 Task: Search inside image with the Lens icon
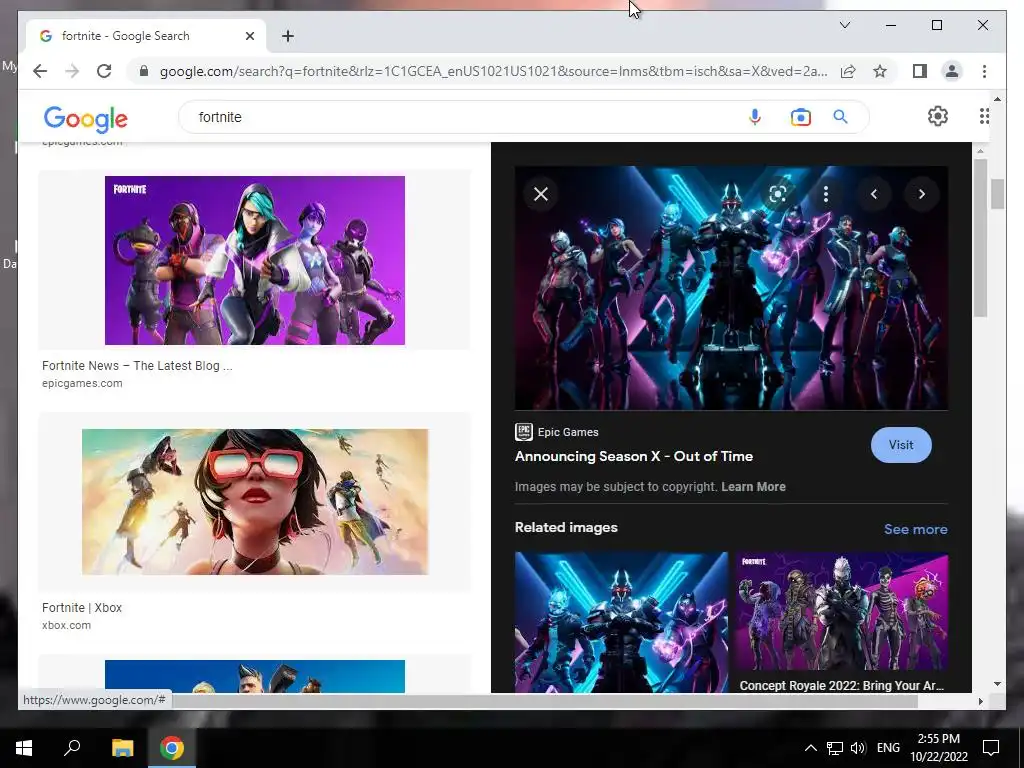pos(777,194)
